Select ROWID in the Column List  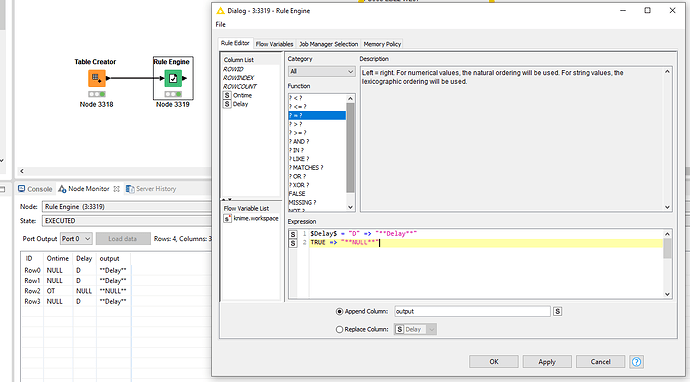coord(233,69)
